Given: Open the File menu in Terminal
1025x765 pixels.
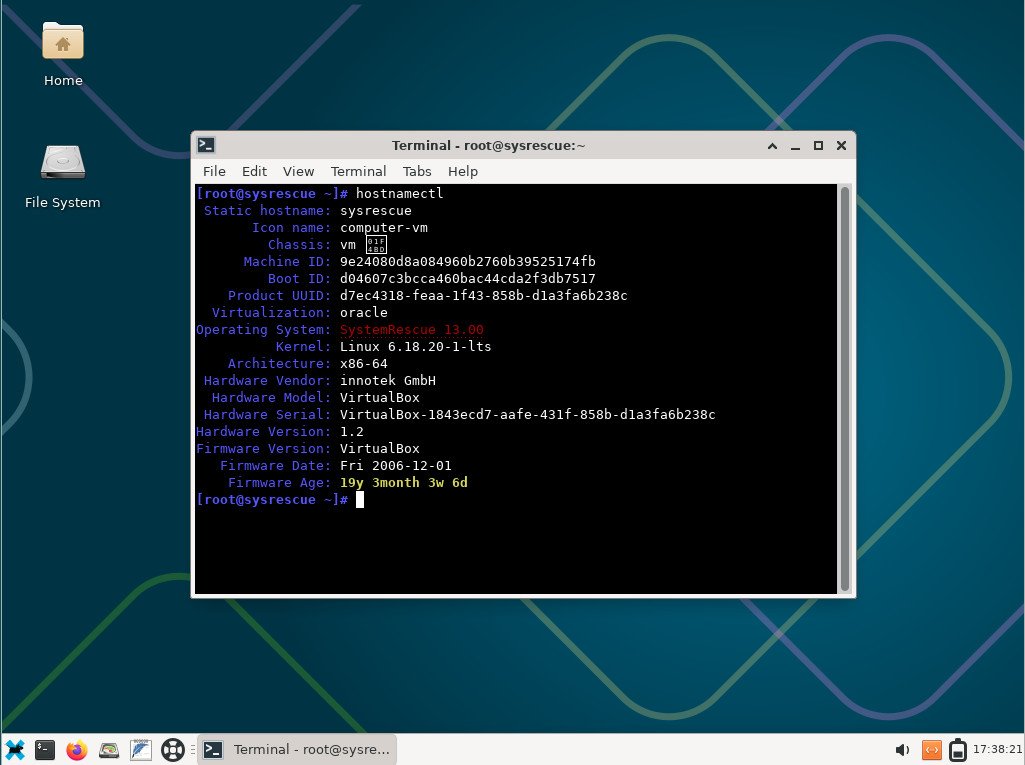Looking at the screenshot, I should pos(214,171).
